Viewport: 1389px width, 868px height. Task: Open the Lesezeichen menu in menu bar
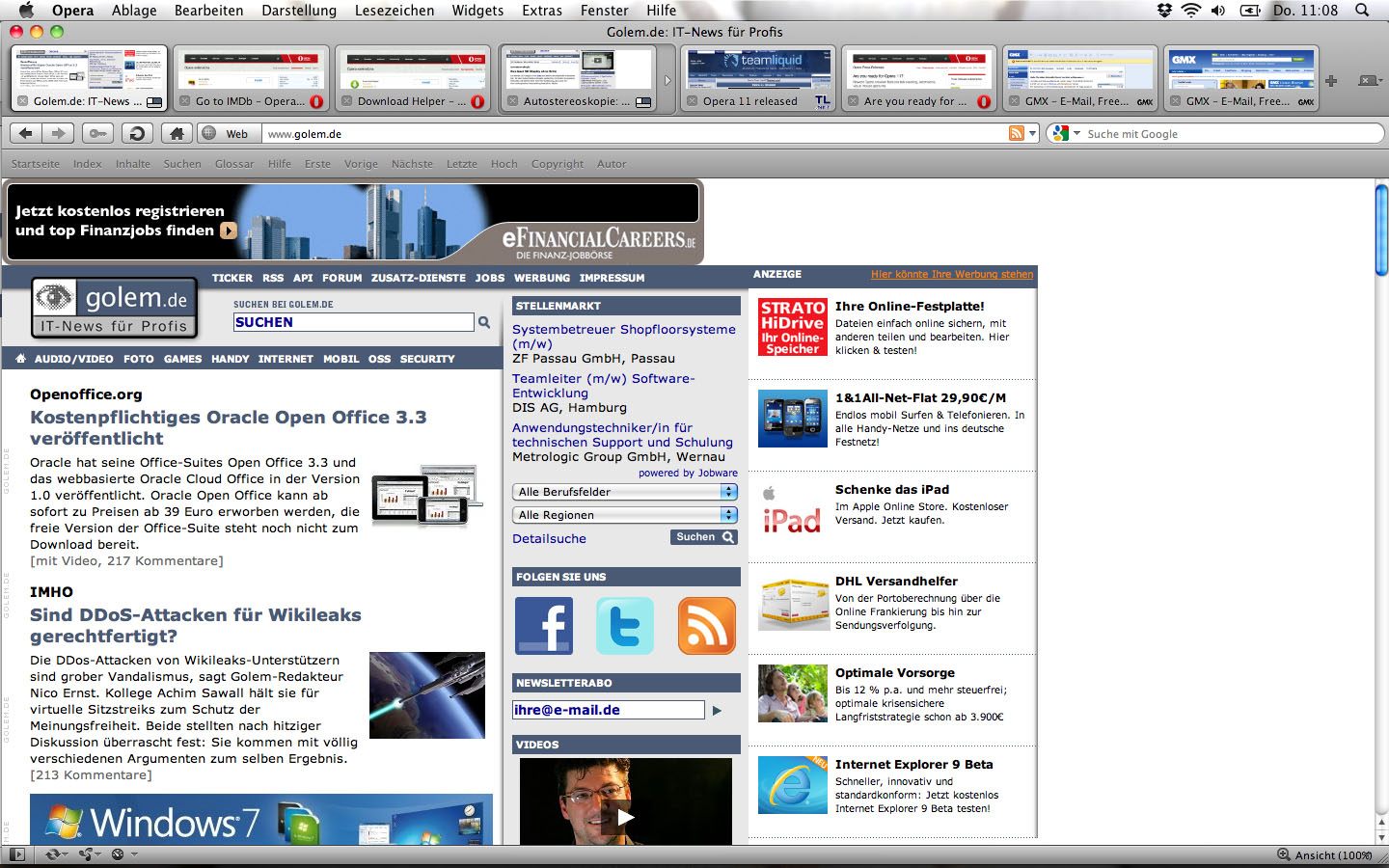point(394,11)
